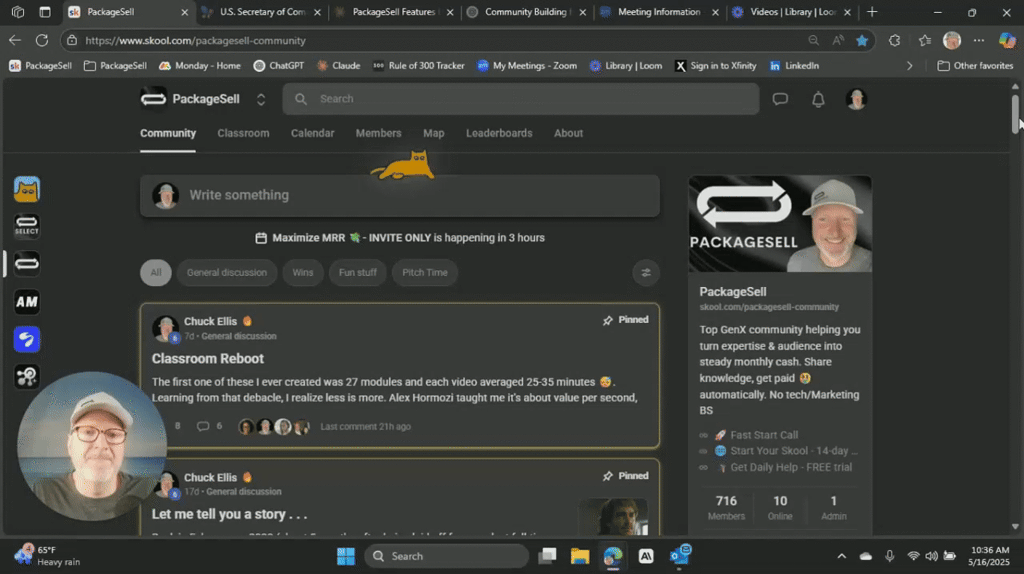Viewport: 1024px width, 574px height.
Task: Switch to the Classroom tab
Action: [243, 133]
